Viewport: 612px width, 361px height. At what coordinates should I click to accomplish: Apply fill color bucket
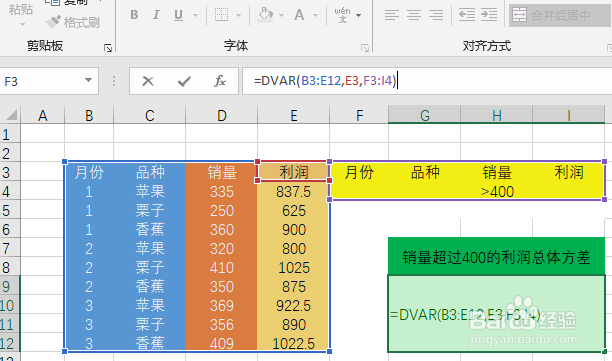[x=265, y=15]
